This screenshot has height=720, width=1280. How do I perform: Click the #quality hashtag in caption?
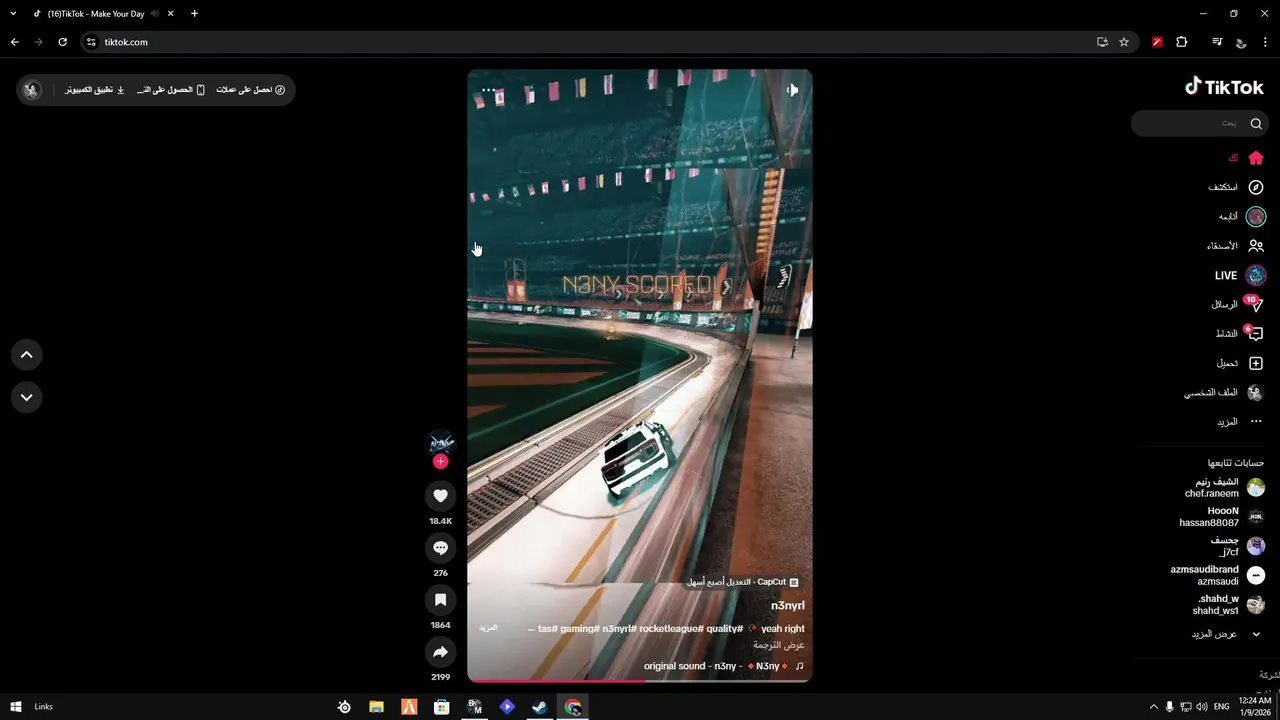(724, 628)
